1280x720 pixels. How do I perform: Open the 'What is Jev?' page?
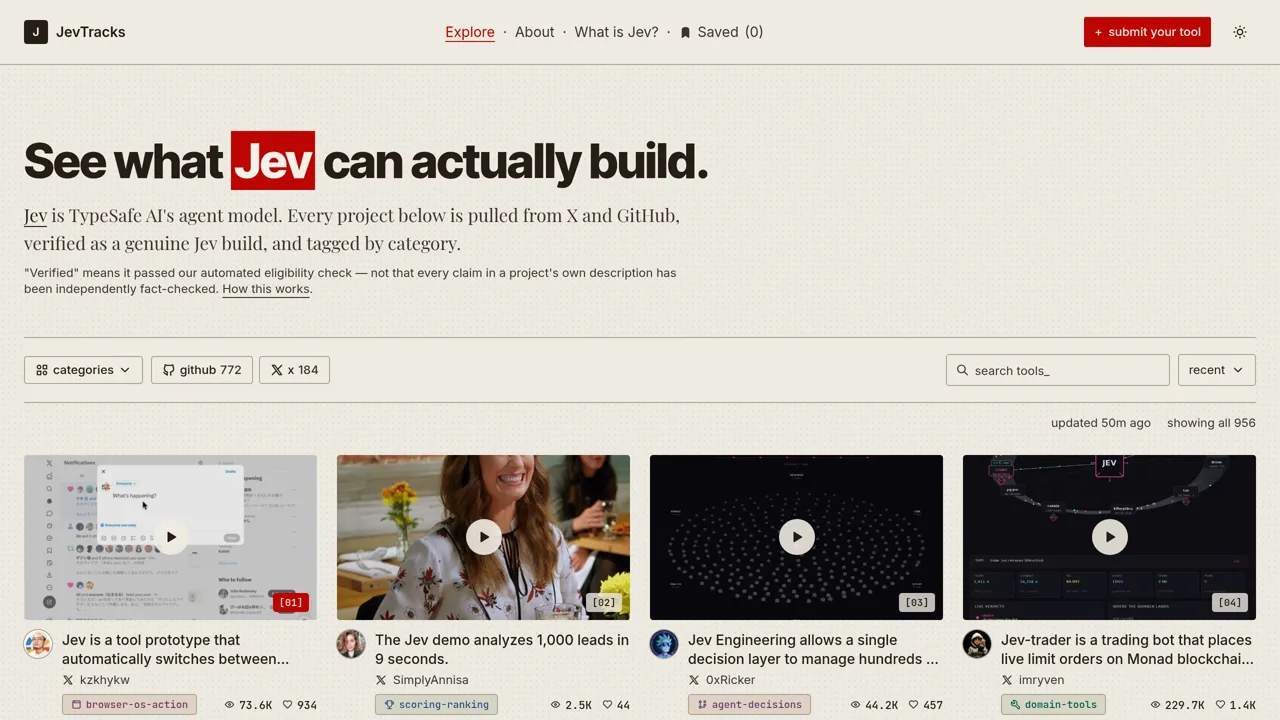pos(616,32)
